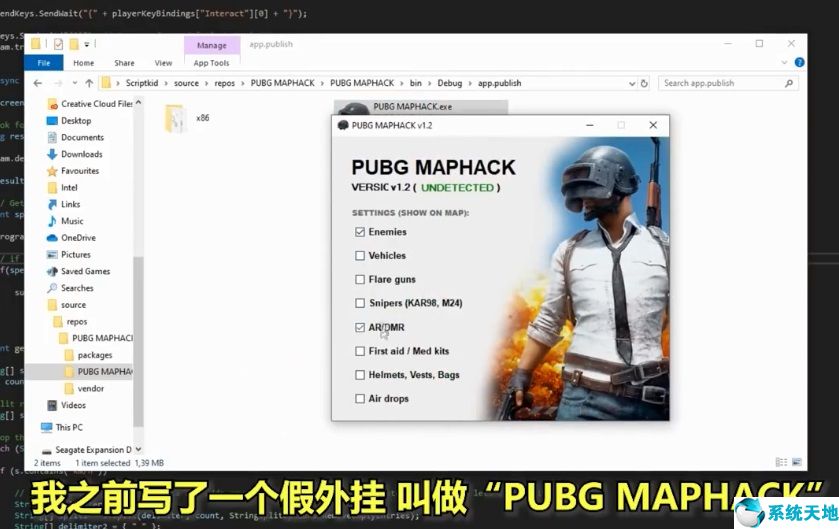Open the File menu

click(x=43, y=62)
